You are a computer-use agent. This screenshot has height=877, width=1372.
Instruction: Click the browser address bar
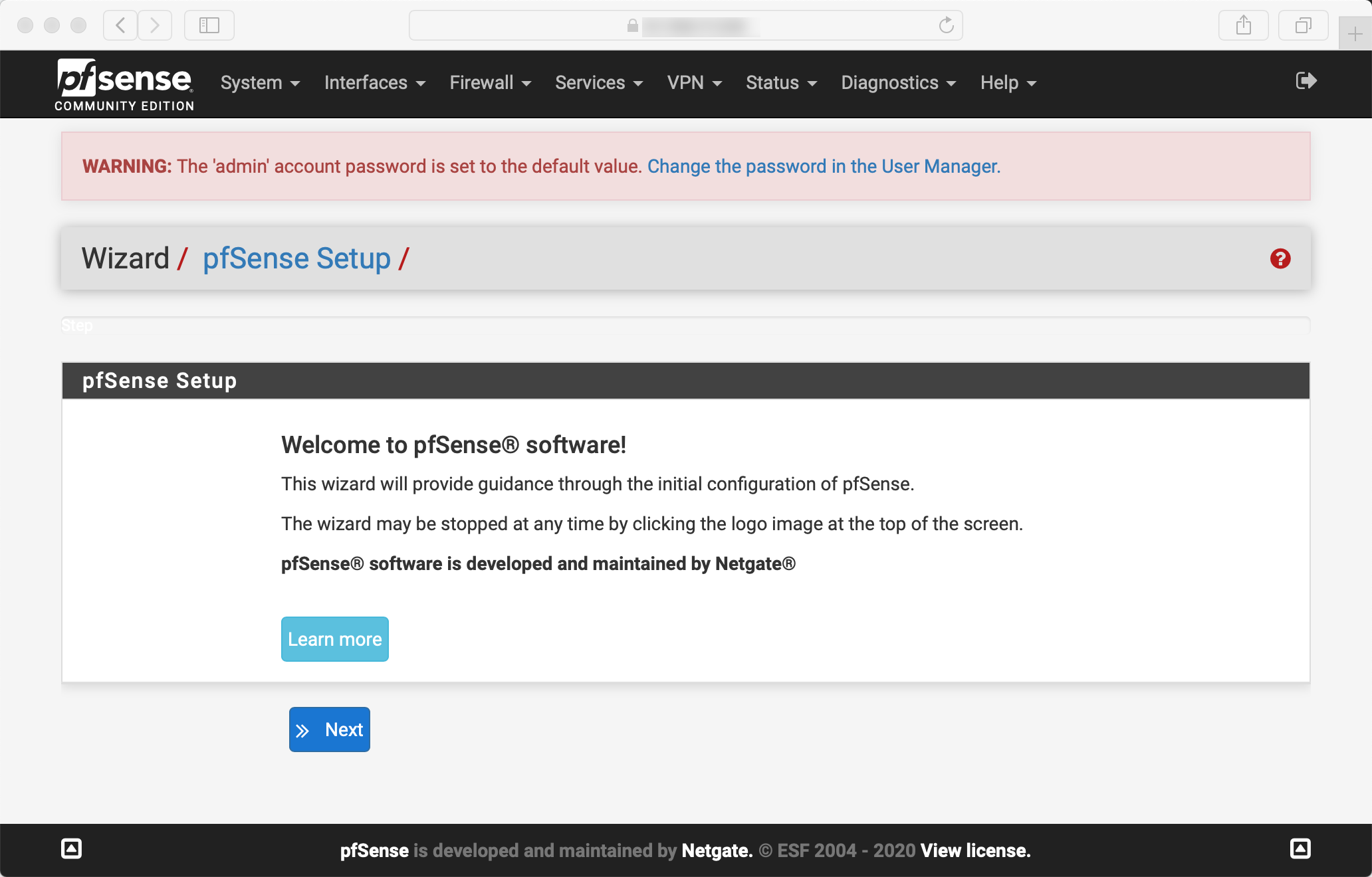click(x=685, y=25)
